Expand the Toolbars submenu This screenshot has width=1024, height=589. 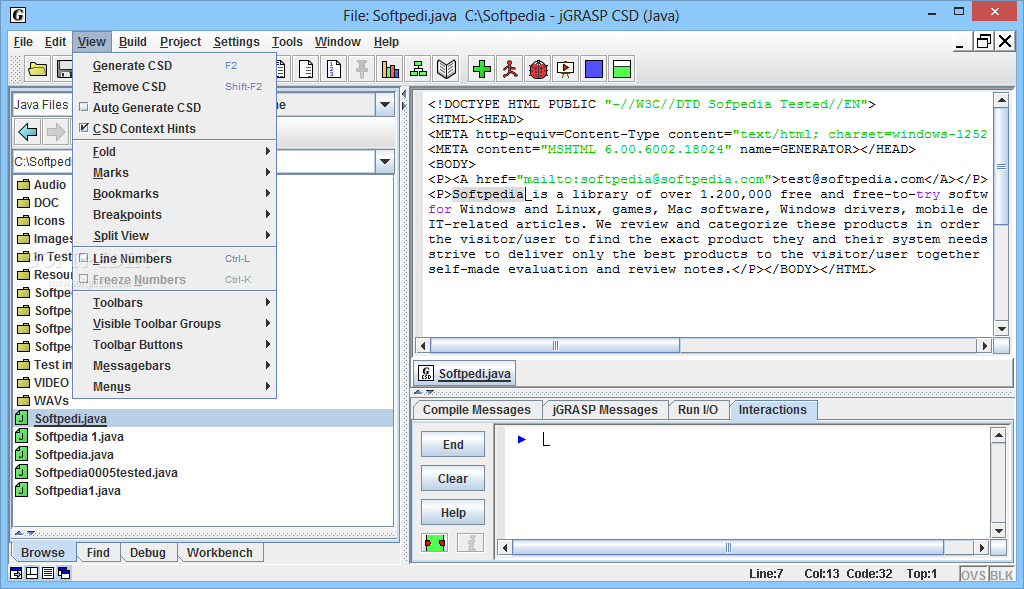175,302
